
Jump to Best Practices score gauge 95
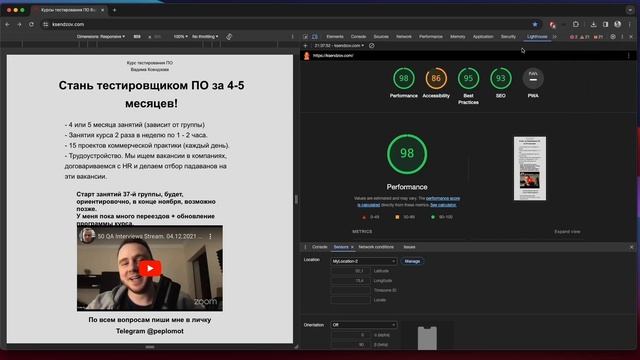[x=468, y=78]
